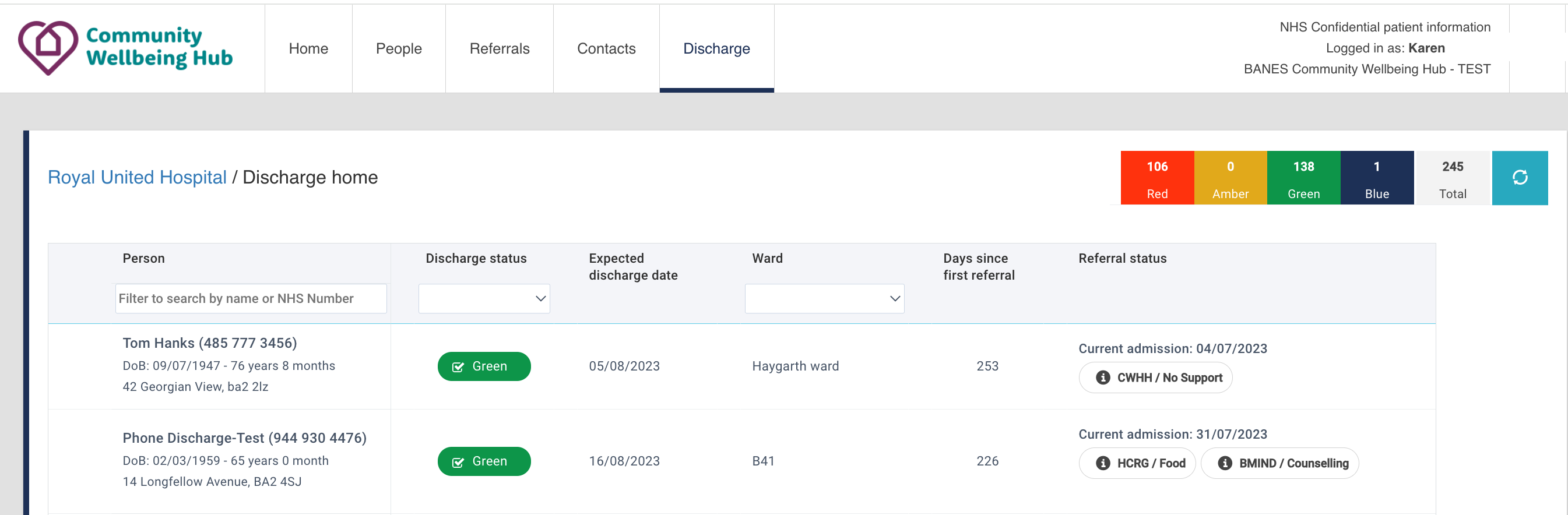Viewport: 1568px width, 515px height.
Task: Open Tom Hanks' patient record
Action: (209, 343)
